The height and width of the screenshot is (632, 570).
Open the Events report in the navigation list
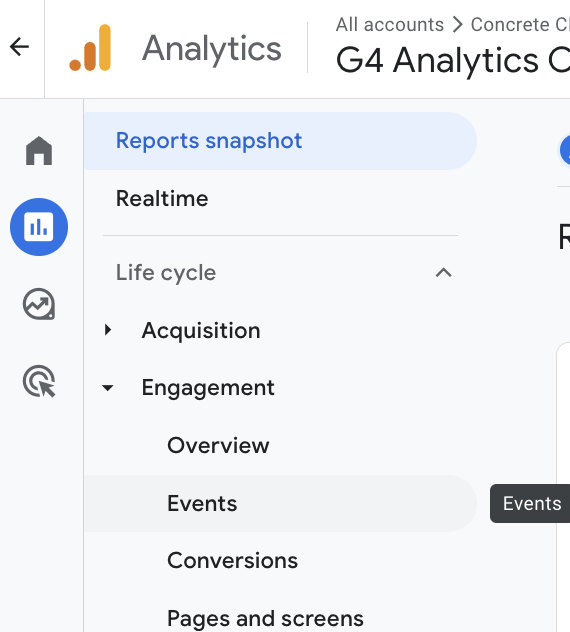point(280,503)
